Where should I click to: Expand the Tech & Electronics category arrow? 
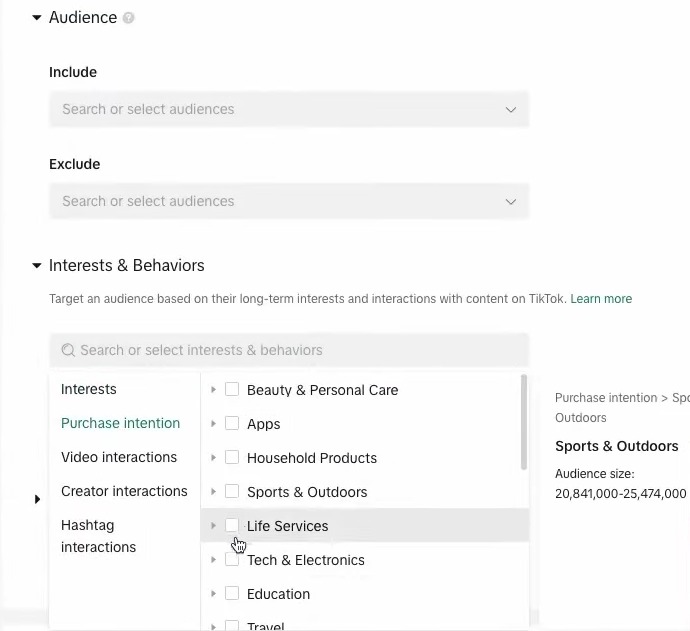click(213, 560)
